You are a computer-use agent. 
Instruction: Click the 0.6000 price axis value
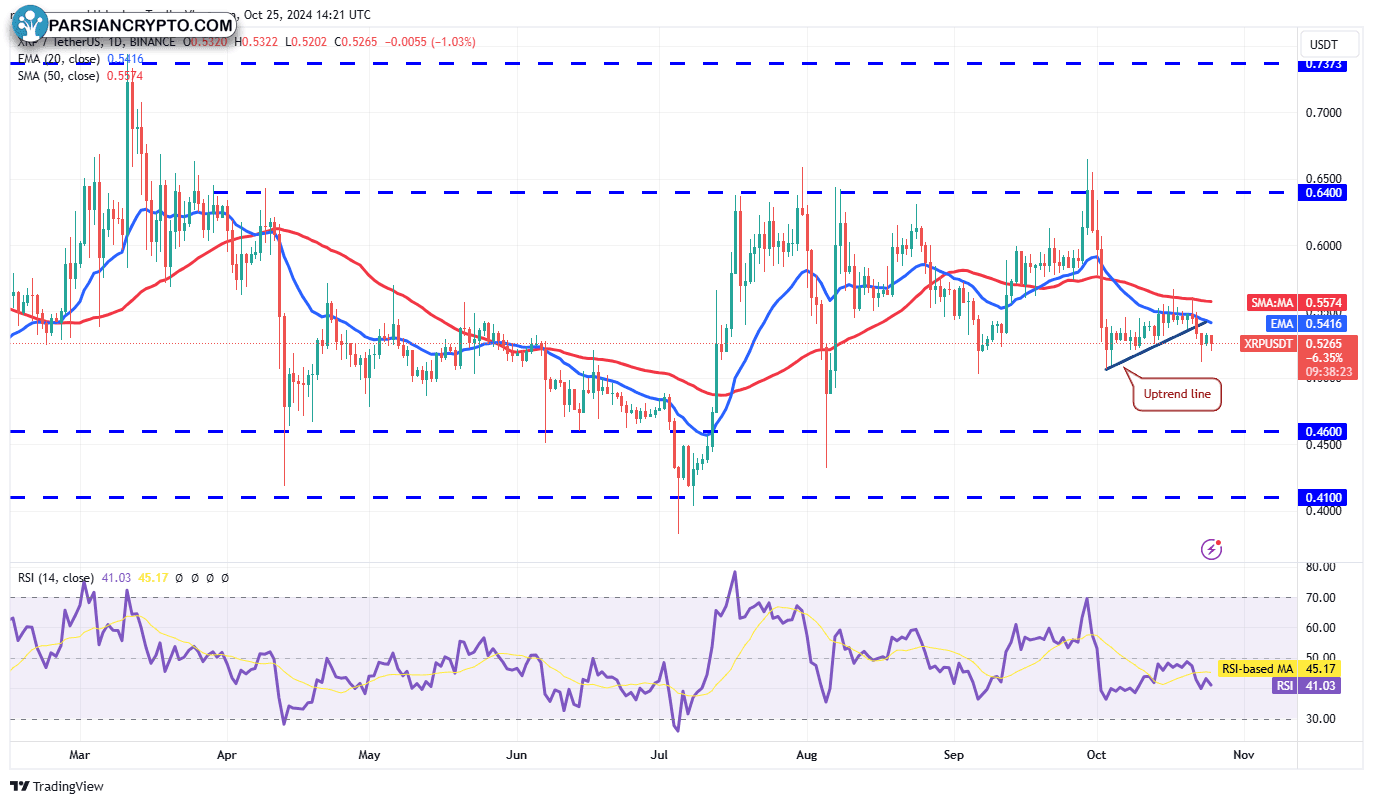pyautogui.click(x=1324, y=245)
